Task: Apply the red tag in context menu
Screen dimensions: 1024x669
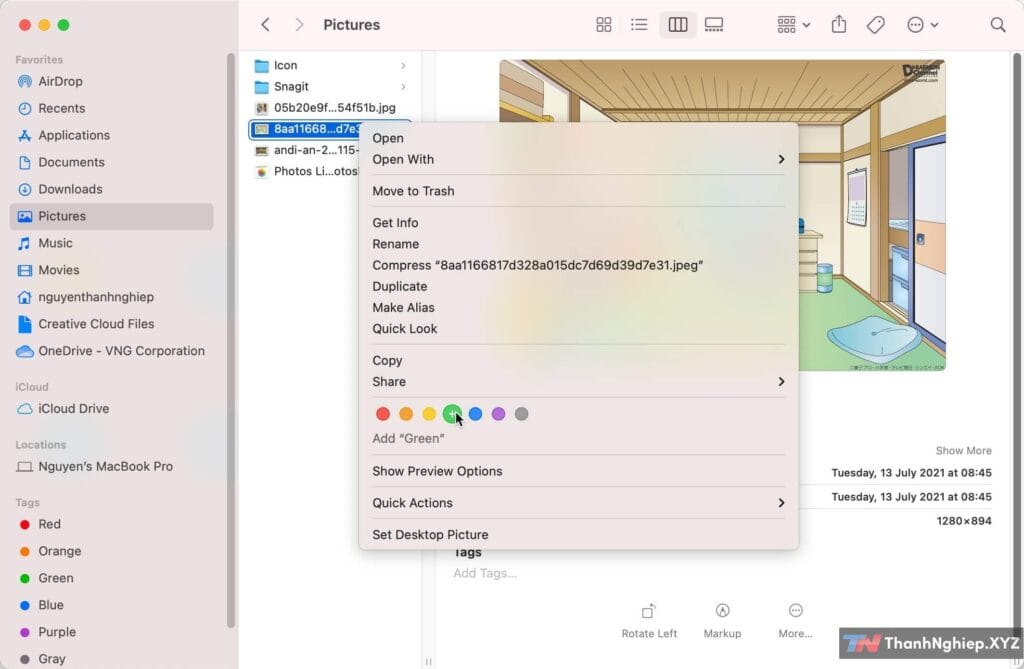Action: [383, 414]
